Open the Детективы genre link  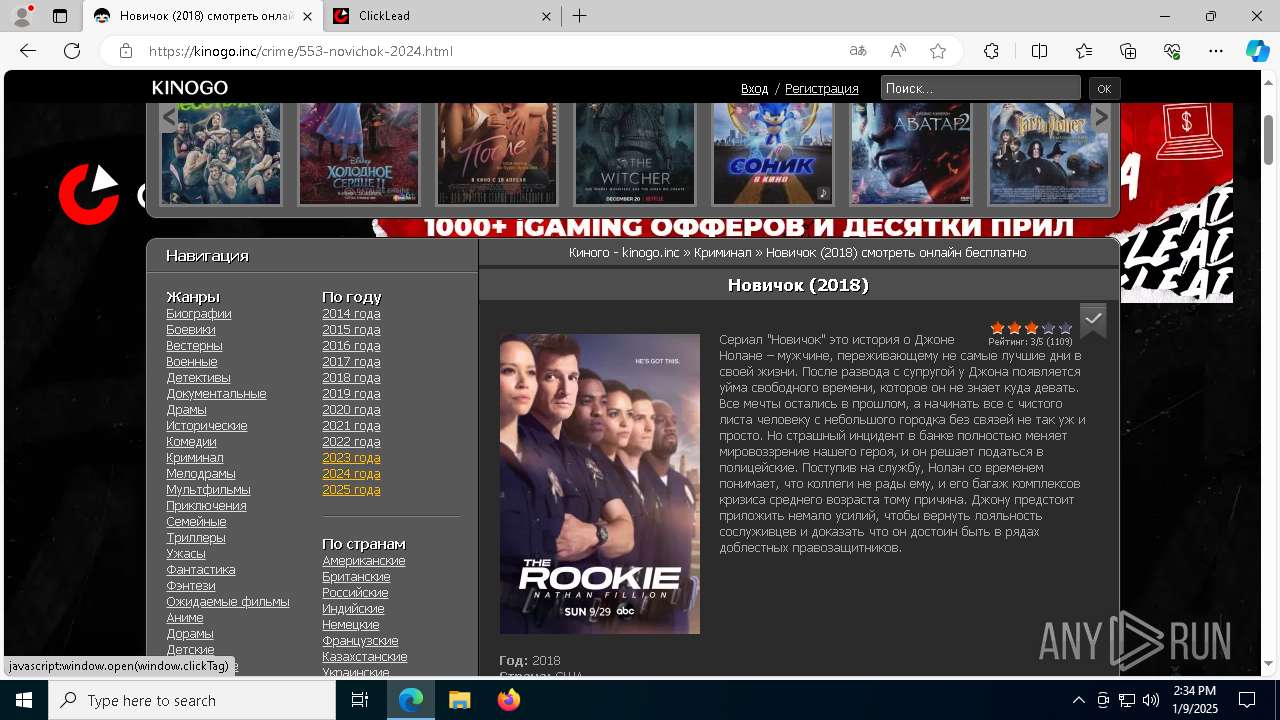pos(198,377)
